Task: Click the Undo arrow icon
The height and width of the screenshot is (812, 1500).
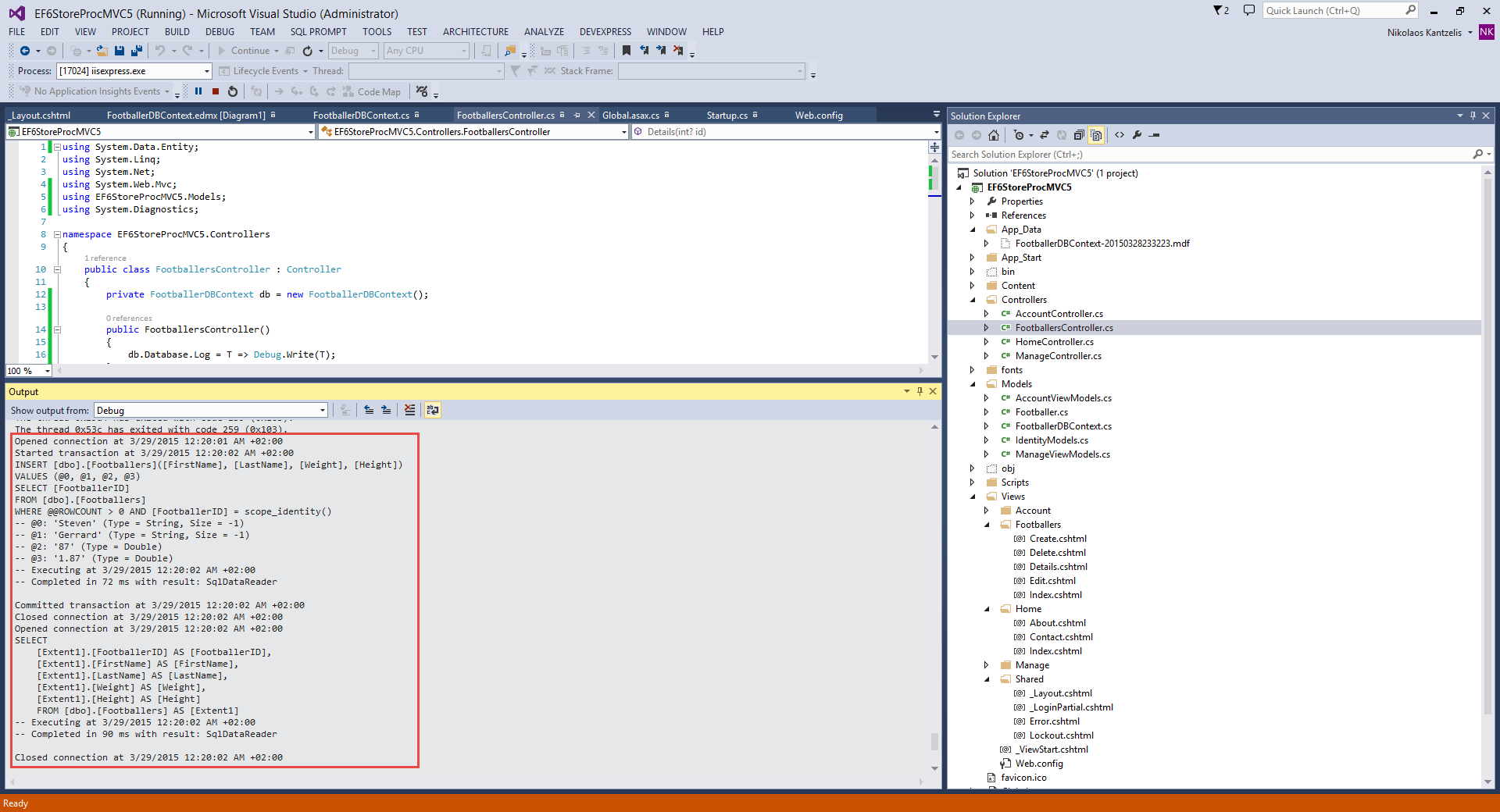Action: pos(160,51)
